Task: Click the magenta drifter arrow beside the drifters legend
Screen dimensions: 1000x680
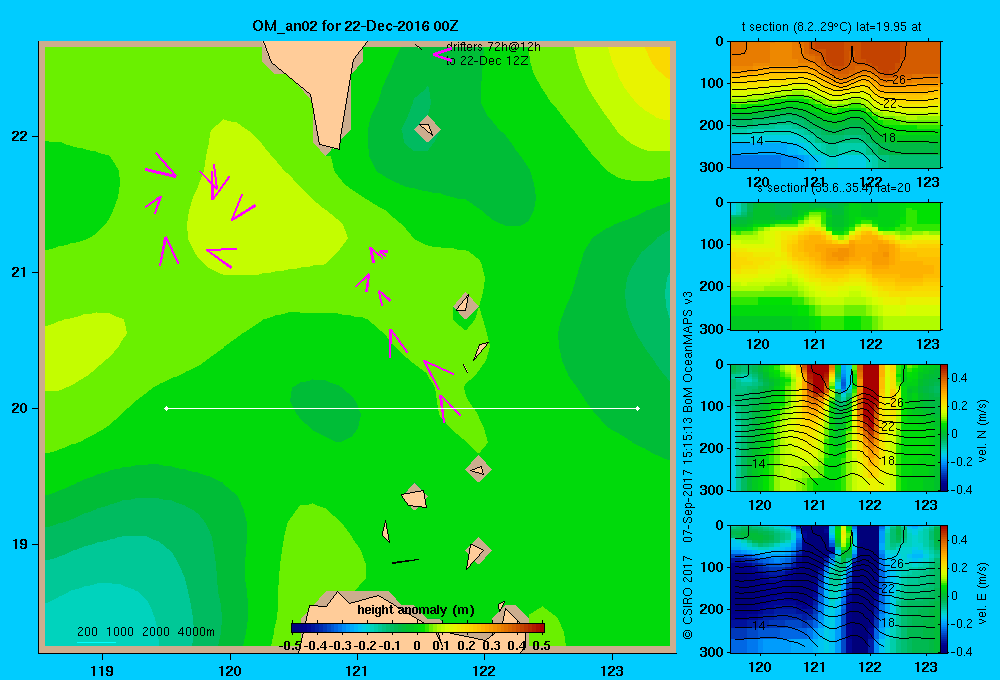Action: [442, 54]
